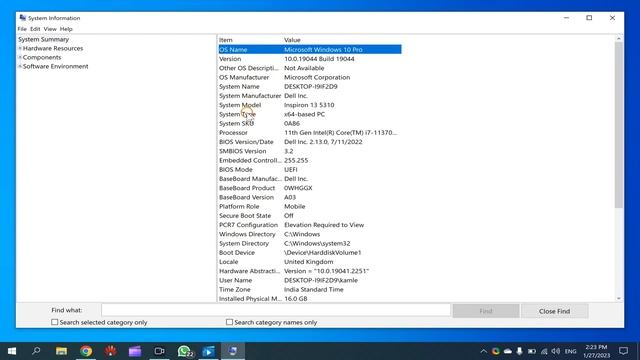Expand the Hardware Resources node

[x=20, y=48]
